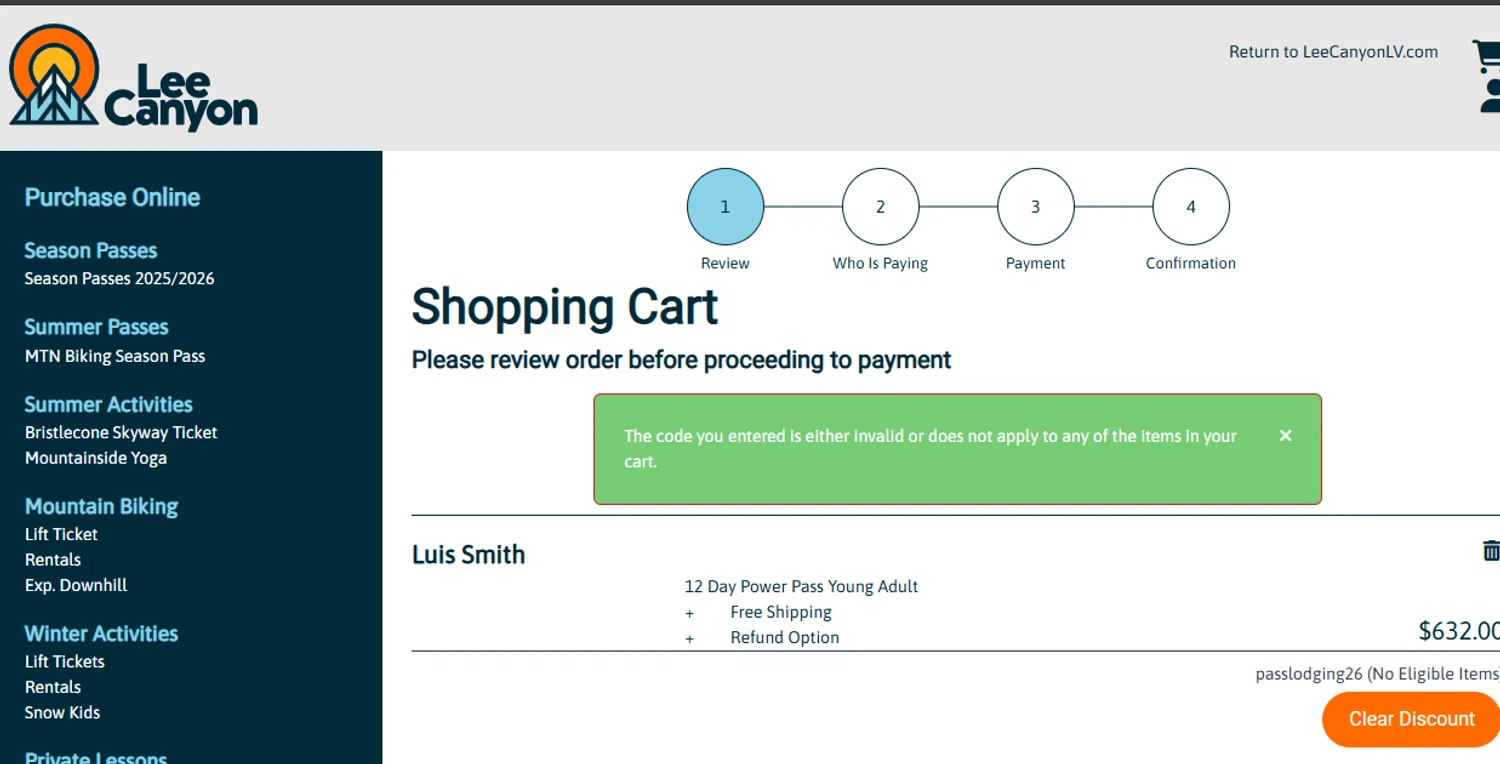Click the invalid code alert message text
Image resolution: width=1500 pixels, height=764 pixels.
point(930,449)
